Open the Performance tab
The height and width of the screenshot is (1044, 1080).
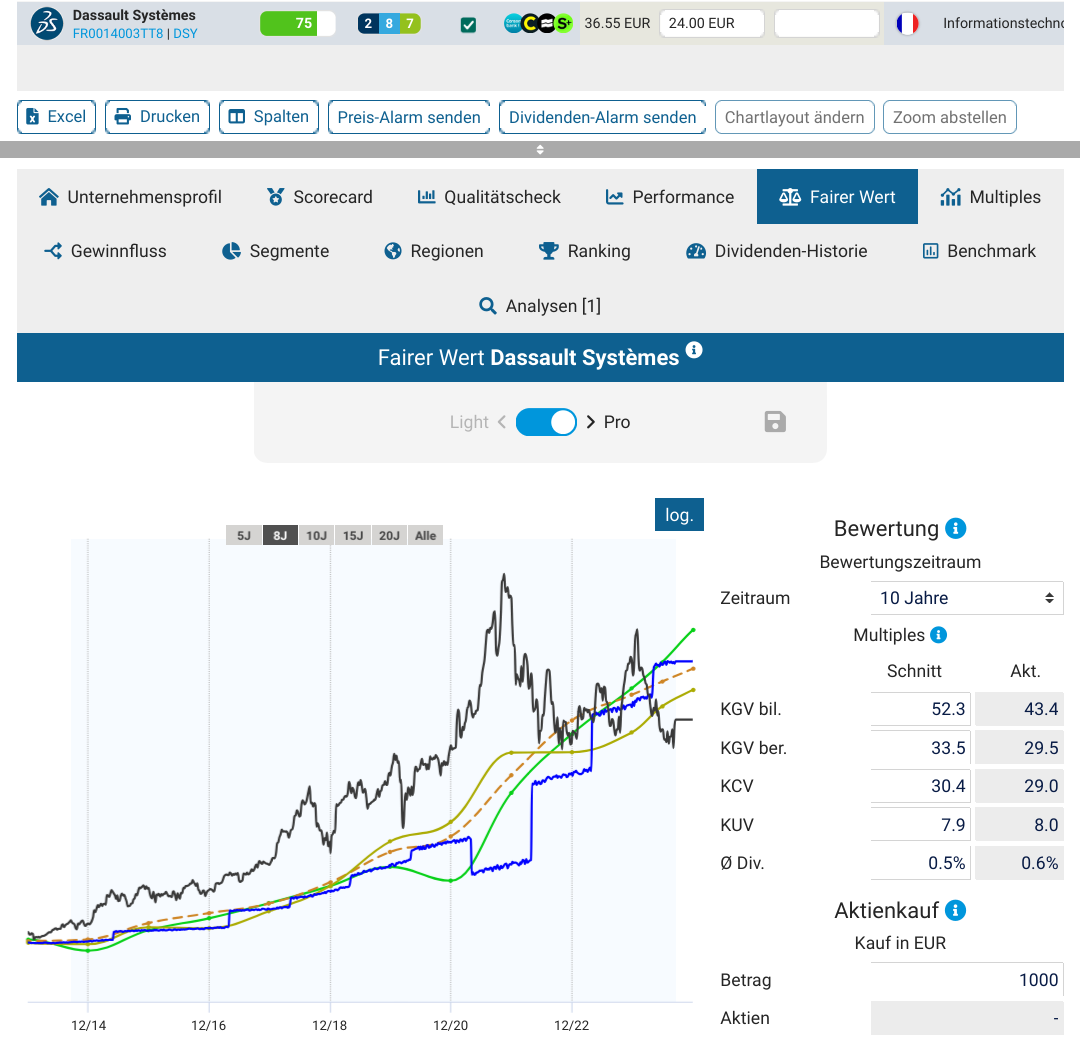point(669,197)
